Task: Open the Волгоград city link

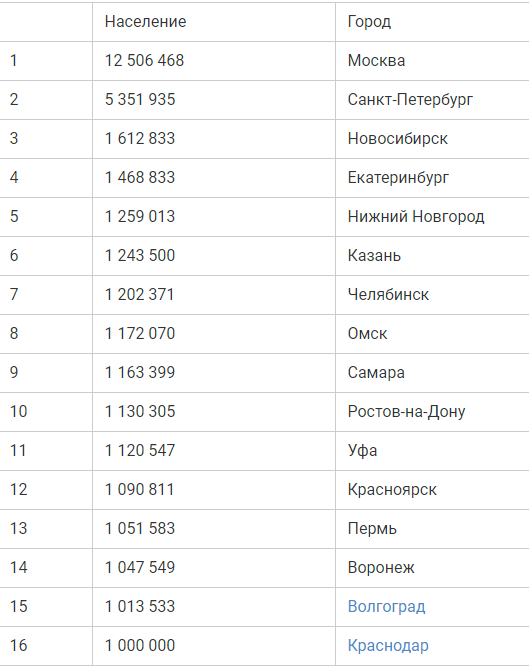Action: [386, 606]
